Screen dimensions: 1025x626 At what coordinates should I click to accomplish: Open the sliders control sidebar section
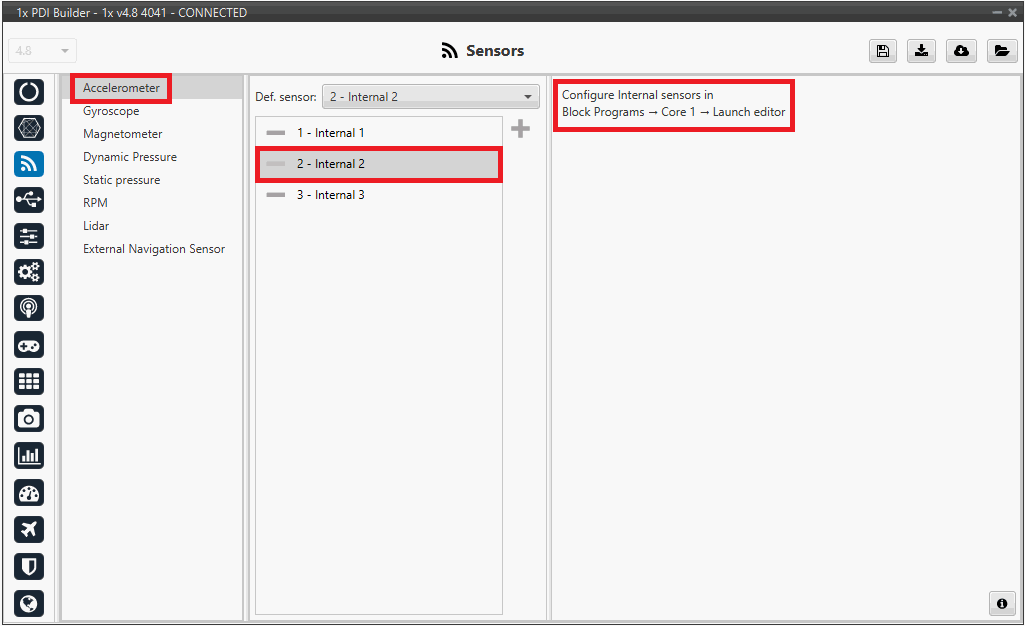[x=29, y=236]
